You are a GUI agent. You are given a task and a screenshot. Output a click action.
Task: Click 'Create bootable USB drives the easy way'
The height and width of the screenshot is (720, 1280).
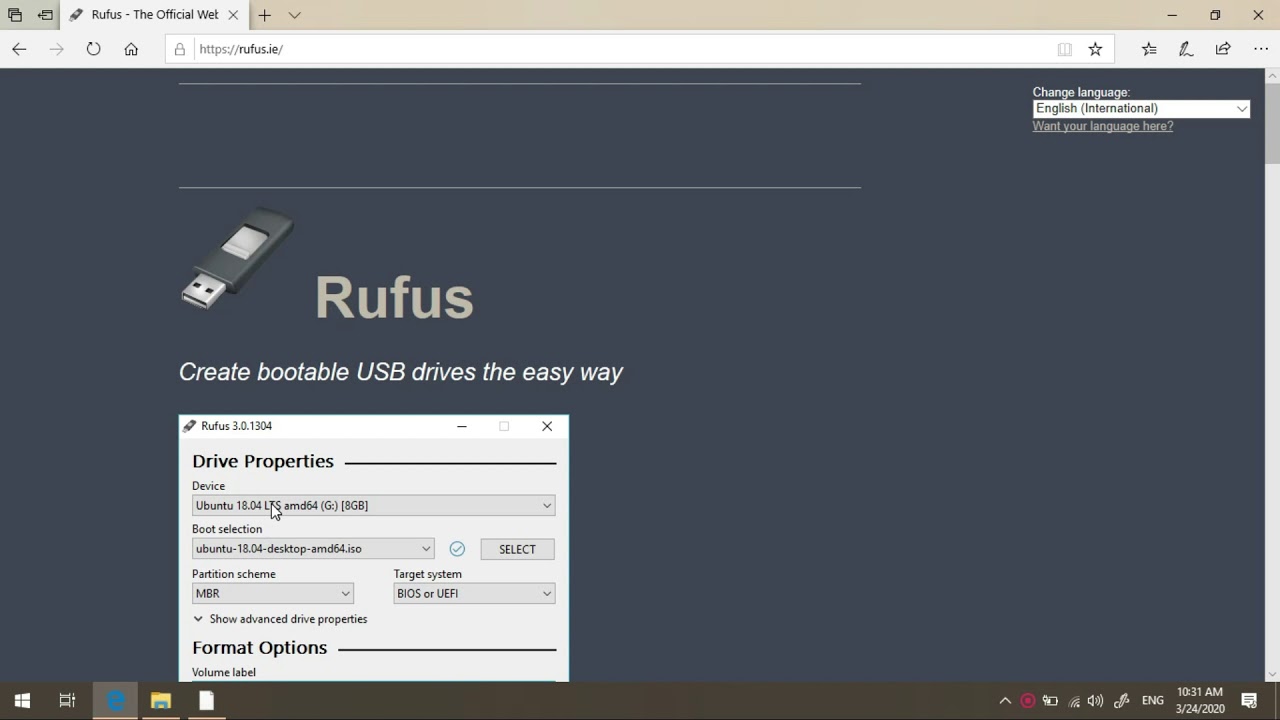[x=401, y=372]
